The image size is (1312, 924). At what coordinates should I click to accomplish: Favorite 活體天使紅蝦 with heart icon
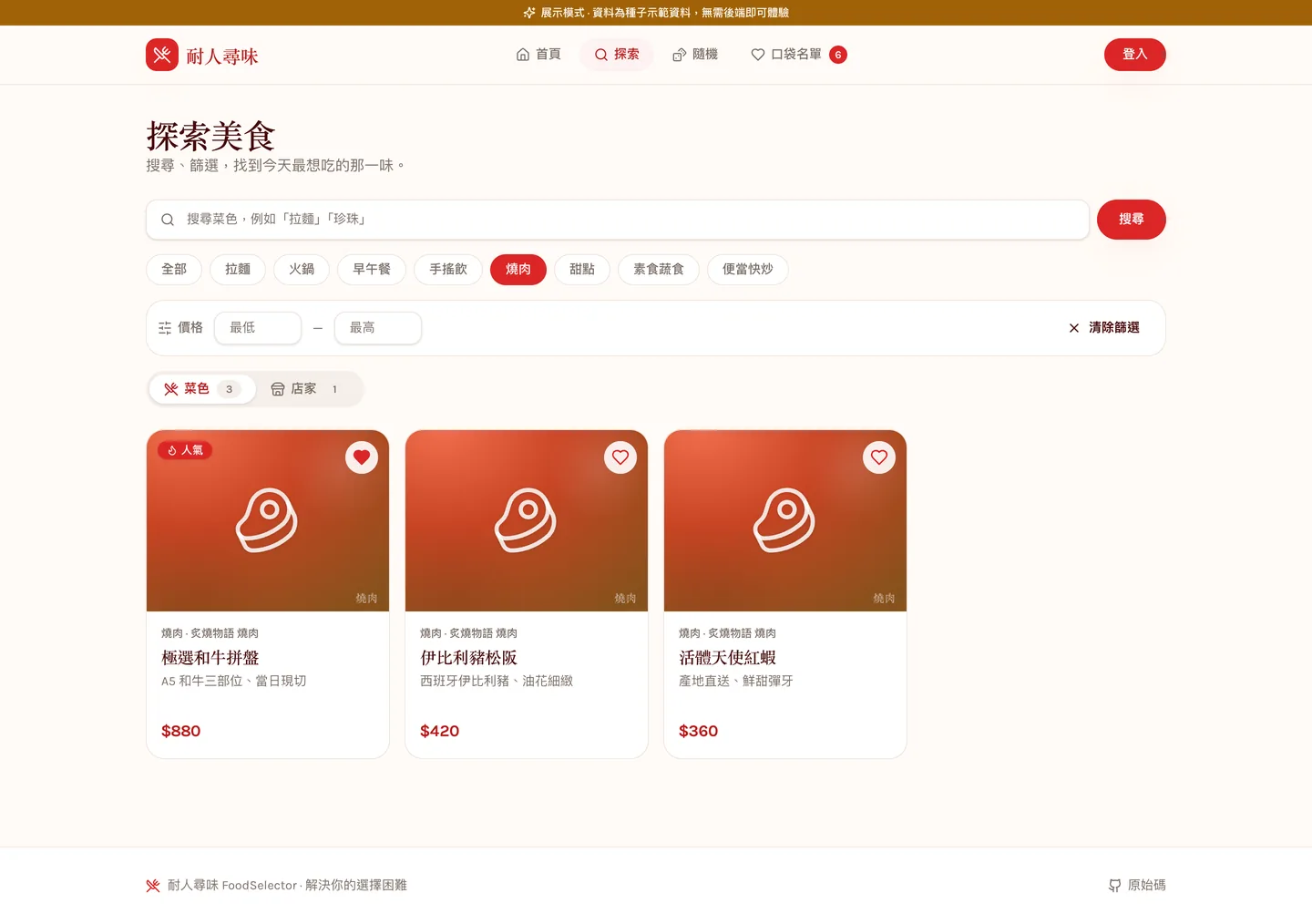click(879, 457)
